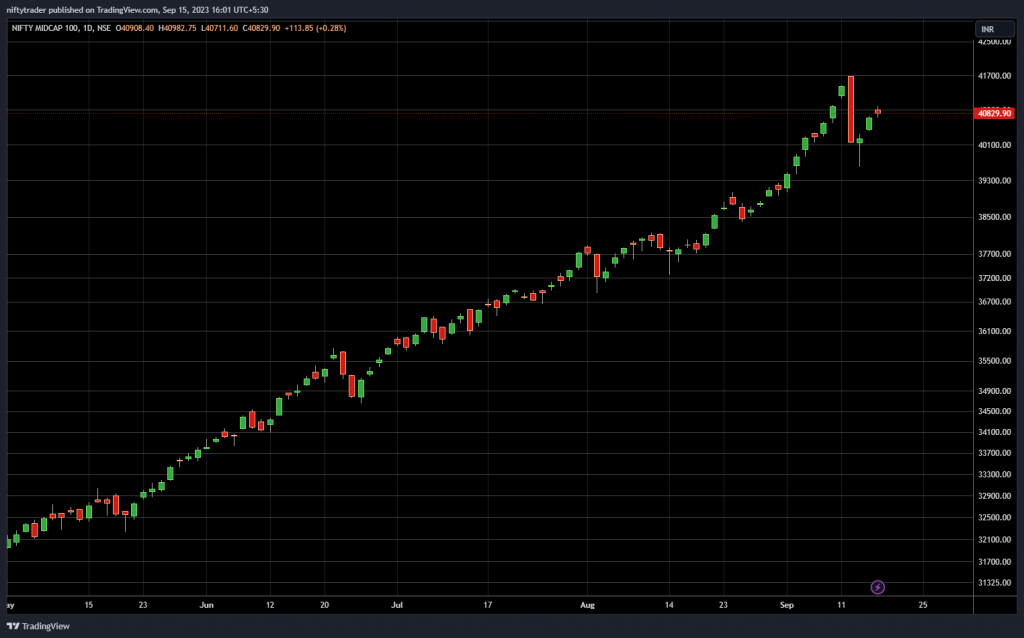Click the Sep label on the time axis
The height and width of the screenshot is (638, 1024).
(787, 605)
